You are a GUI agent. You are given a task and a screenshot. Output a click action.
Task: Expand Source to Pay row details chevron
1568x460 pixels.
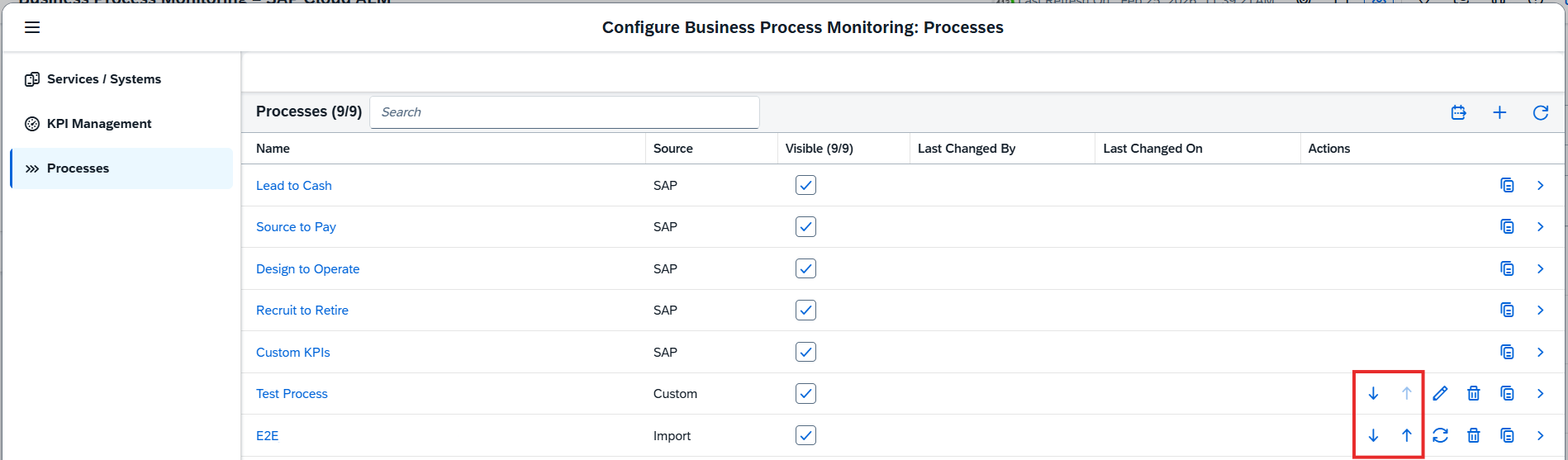[1540, 226]
